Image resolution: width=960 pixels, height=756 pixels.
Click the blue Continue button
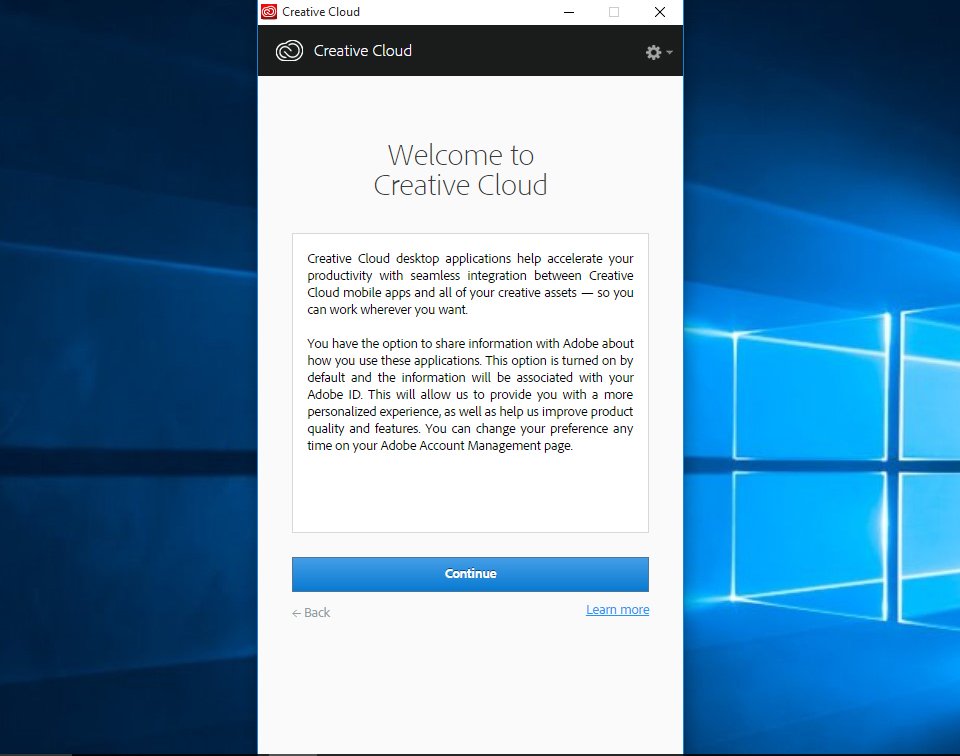point(470,574)
